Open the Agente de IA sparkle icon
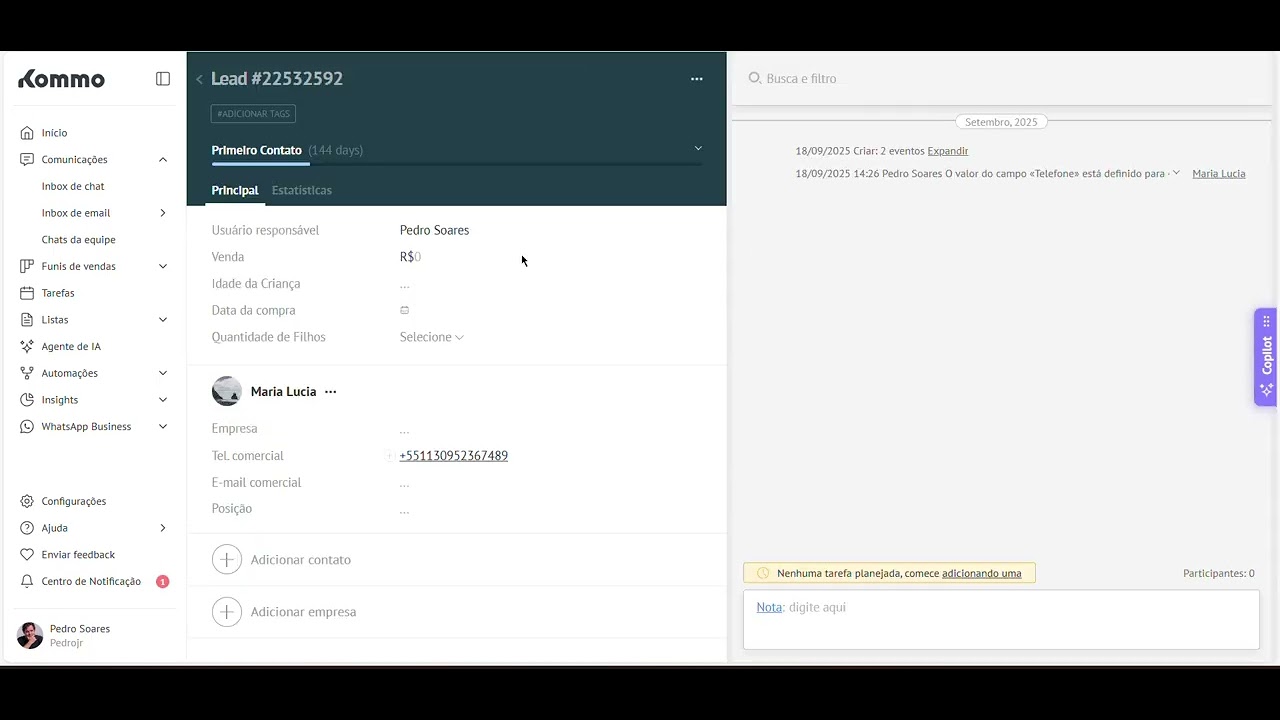This screenshot has width=1280, height=720. tap(27, 346)
